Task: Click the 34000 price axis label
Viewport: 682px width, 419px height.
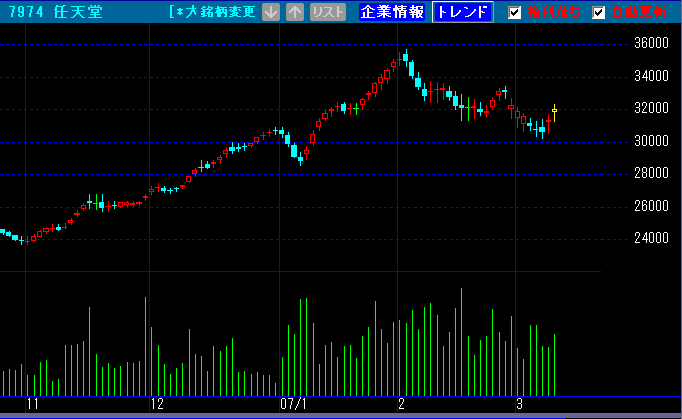Action: coord(651,76)
